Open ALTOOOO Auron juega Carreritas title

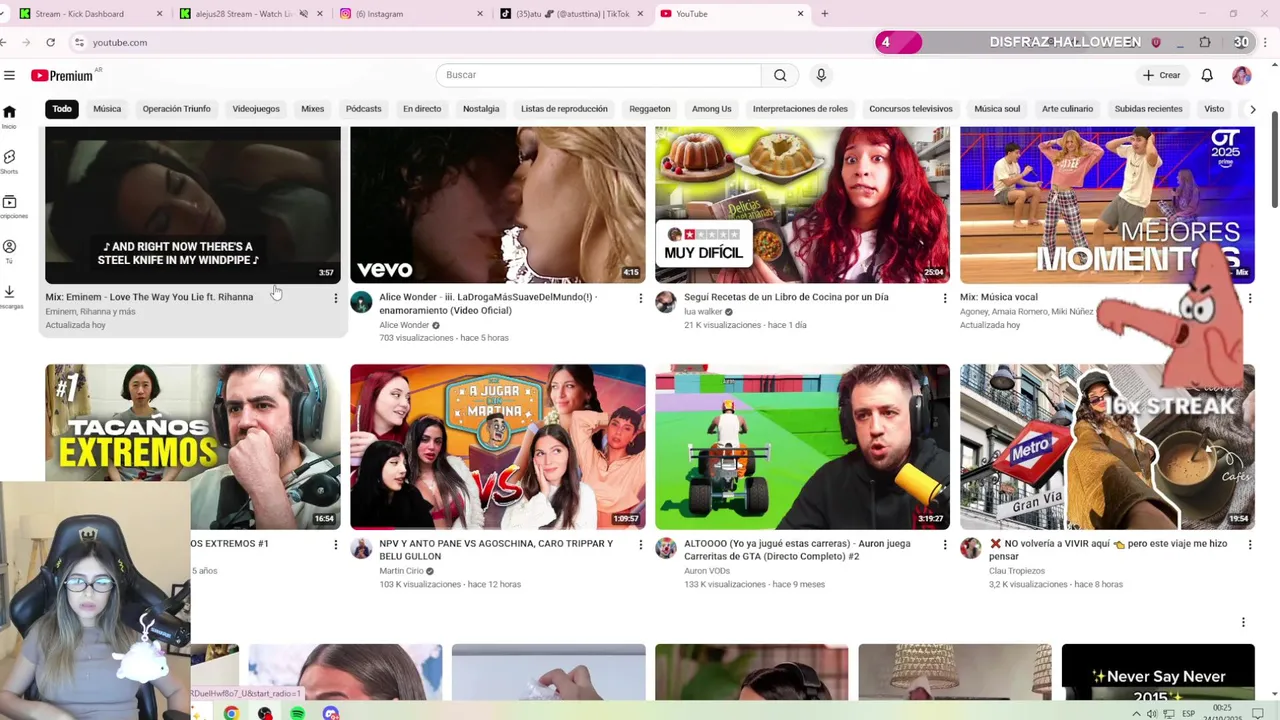pyautogui.click(x=797, y=550)
